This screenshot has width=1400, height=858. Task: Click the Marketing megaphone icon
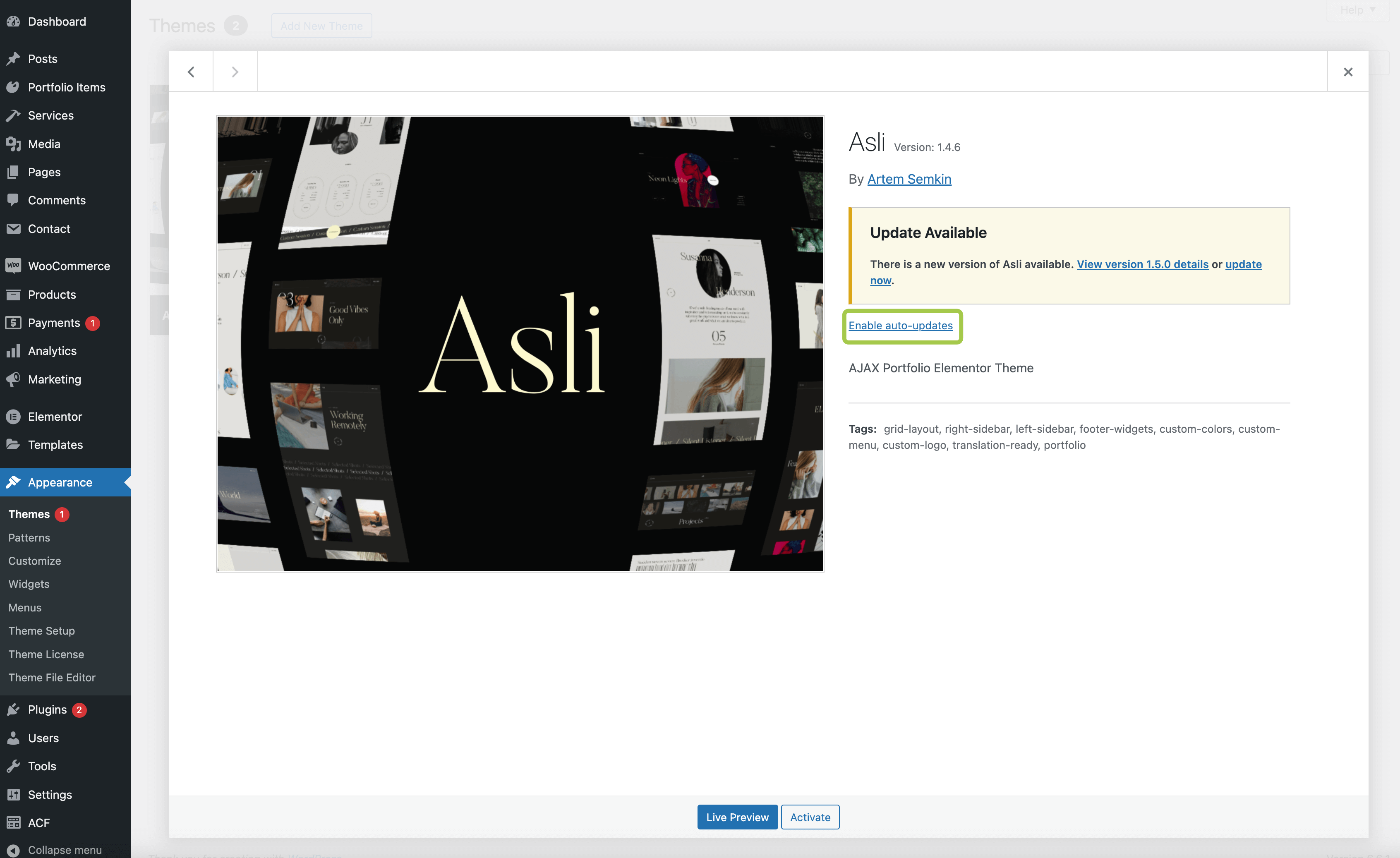[13, 379]
